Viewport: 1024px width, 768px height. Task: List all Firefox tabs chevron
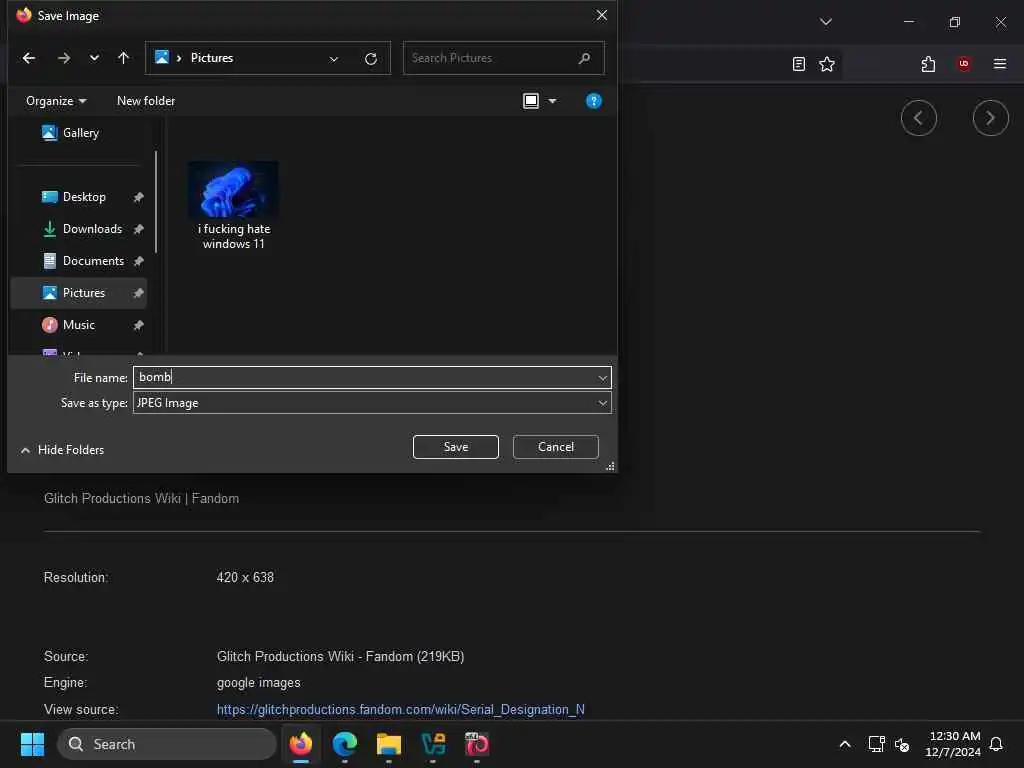pos(825,22)
